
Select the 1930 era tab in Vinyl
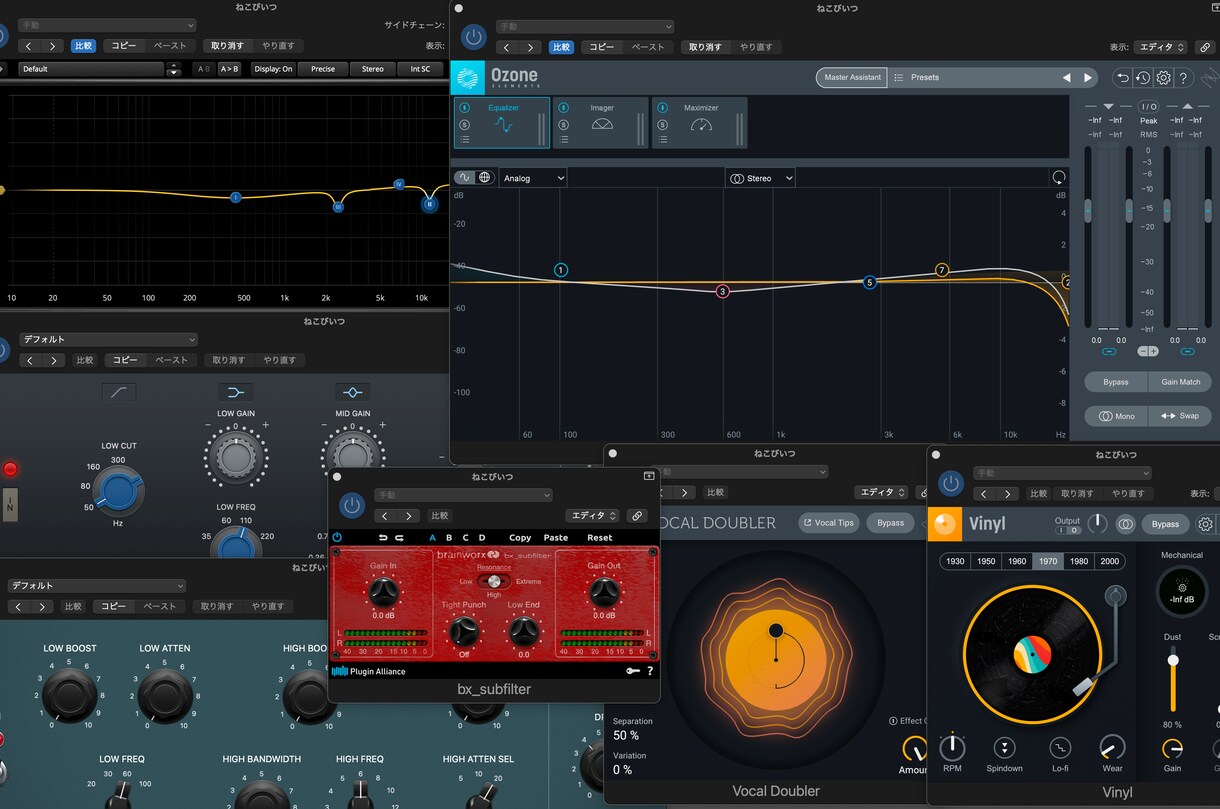[x=955, y=561]
